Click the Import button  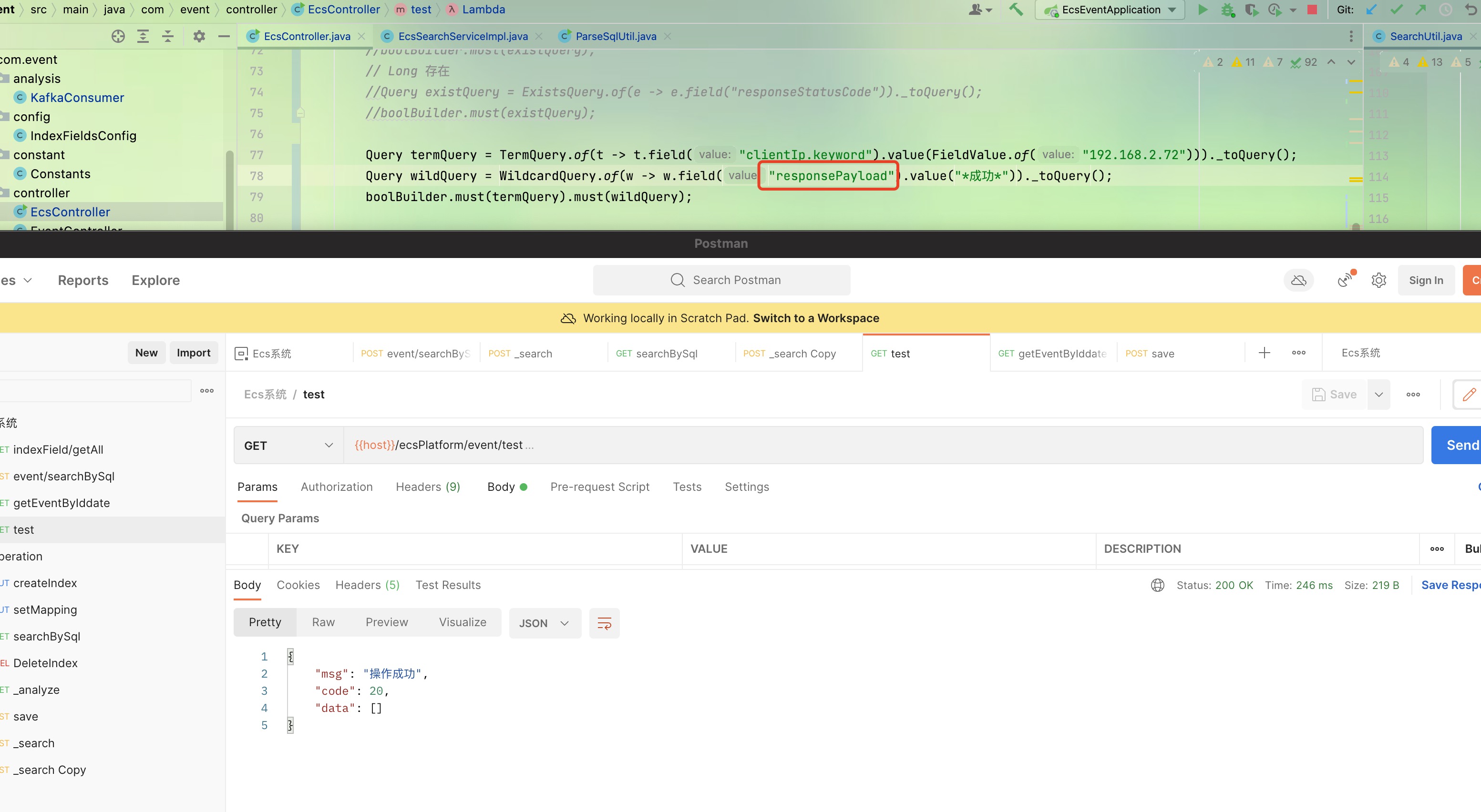point(193,353)
